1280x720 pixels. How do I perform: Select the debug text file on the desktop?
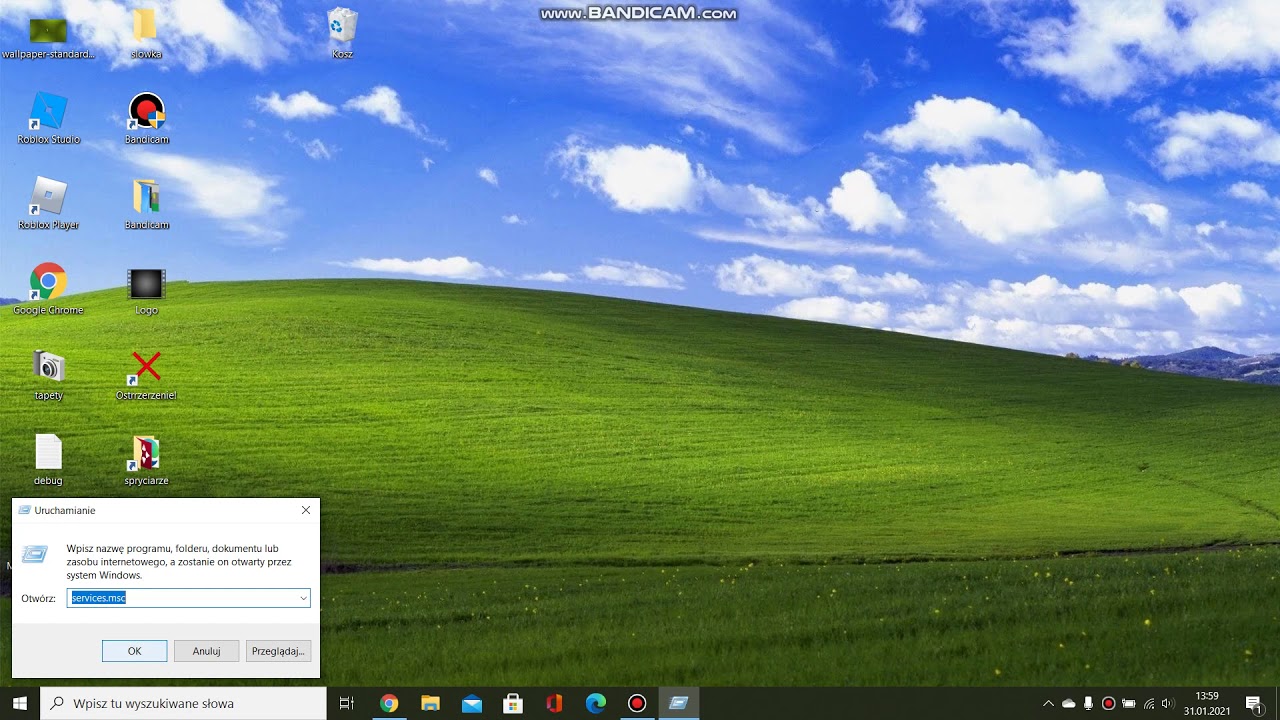[48, 460]
